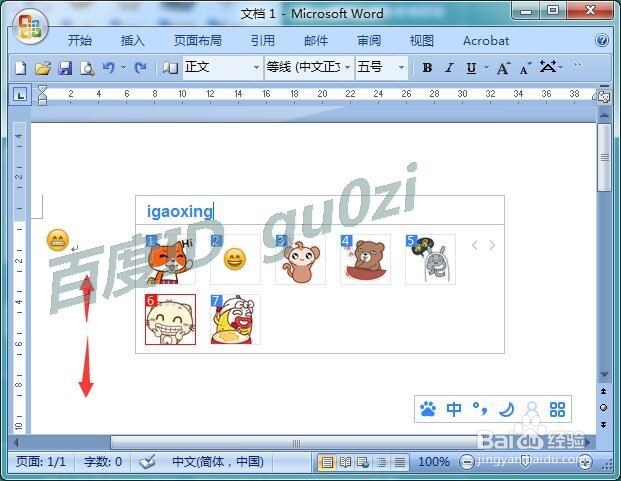Click the Baidu IME paw icon

tap(428, 409)
